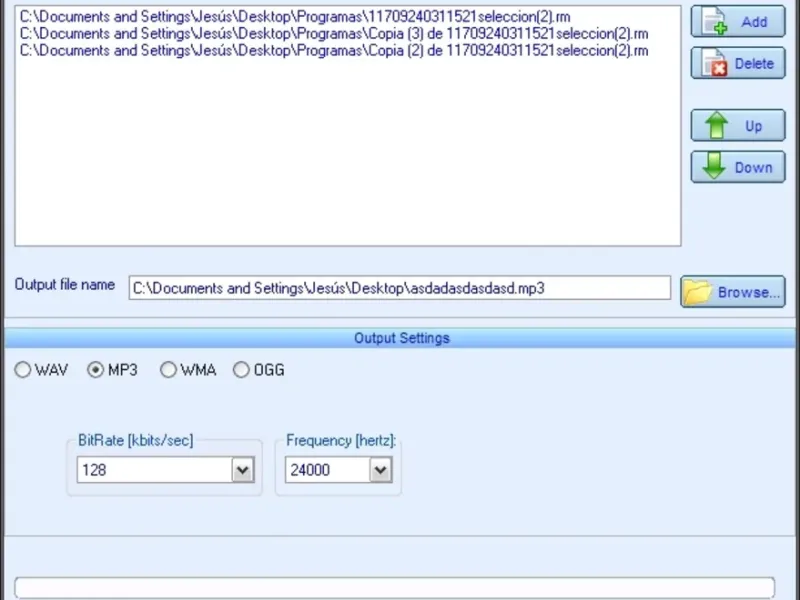Select file 11709240311521seleccion(2).rm without Copia prefix
Viewport: 800px width, 600px height.
295,17
